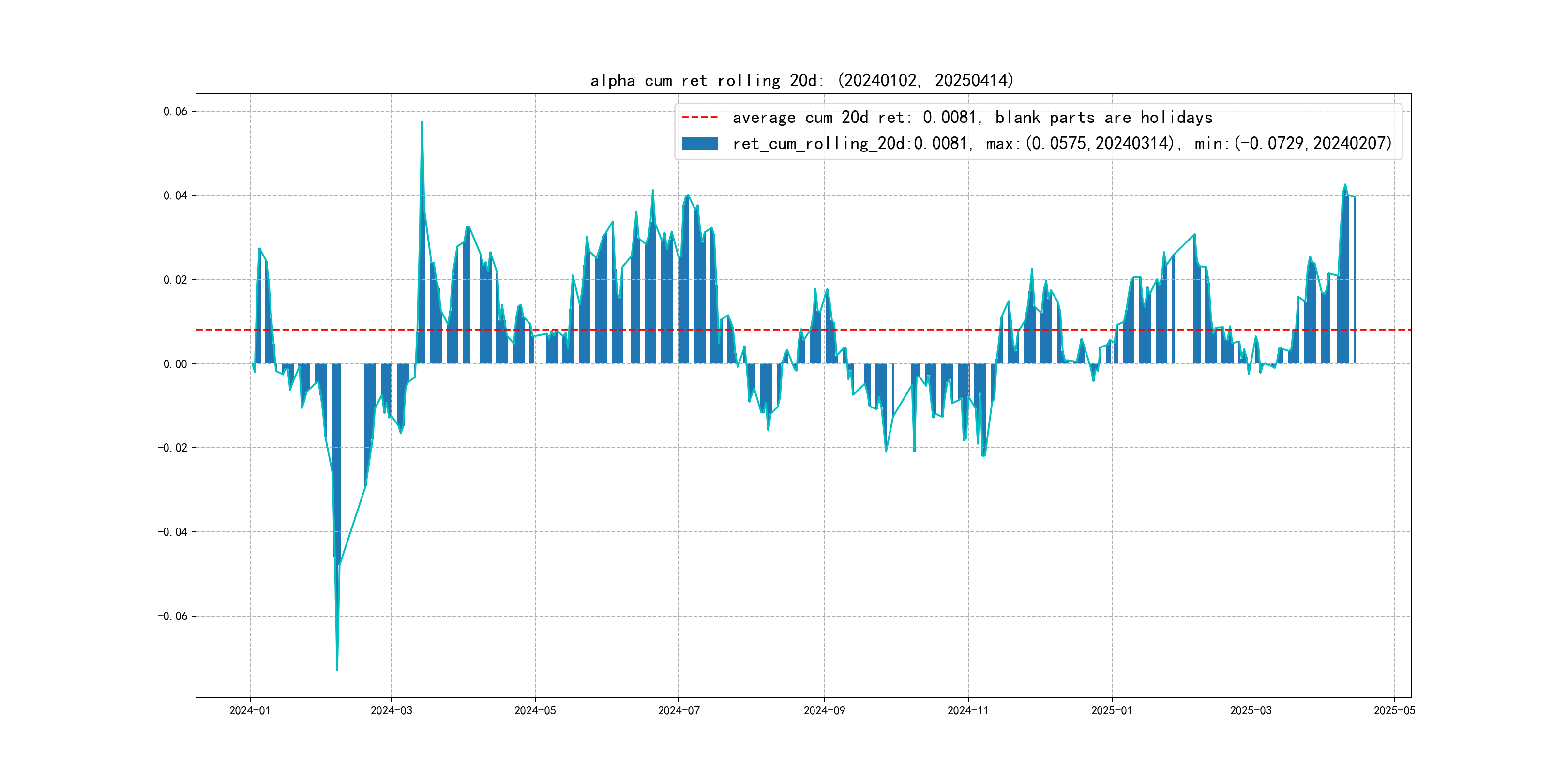Screen dimensions: 1568x784
Task: Click the -0.04 y-axis tick label
Action: coord(173,532)
